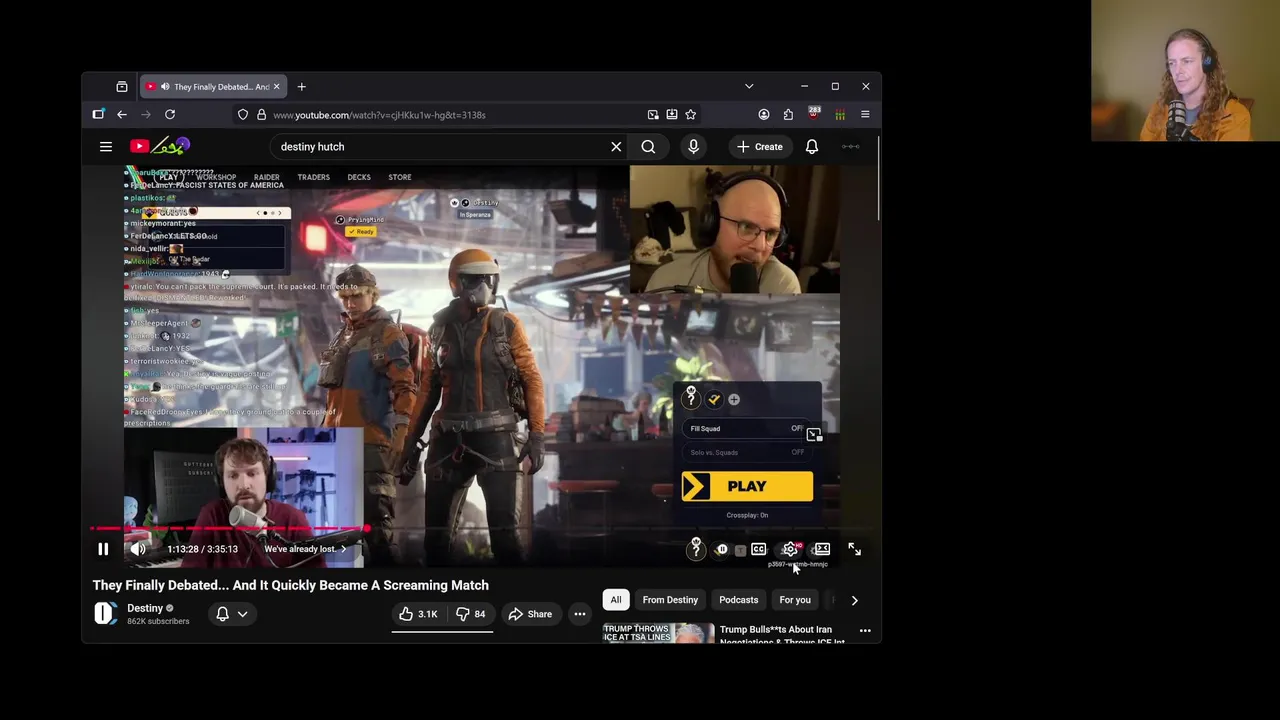Open YouTube notifications bell
This screenshot has width=1280, height=720.
pyautogui.click(x=812, y=147)
